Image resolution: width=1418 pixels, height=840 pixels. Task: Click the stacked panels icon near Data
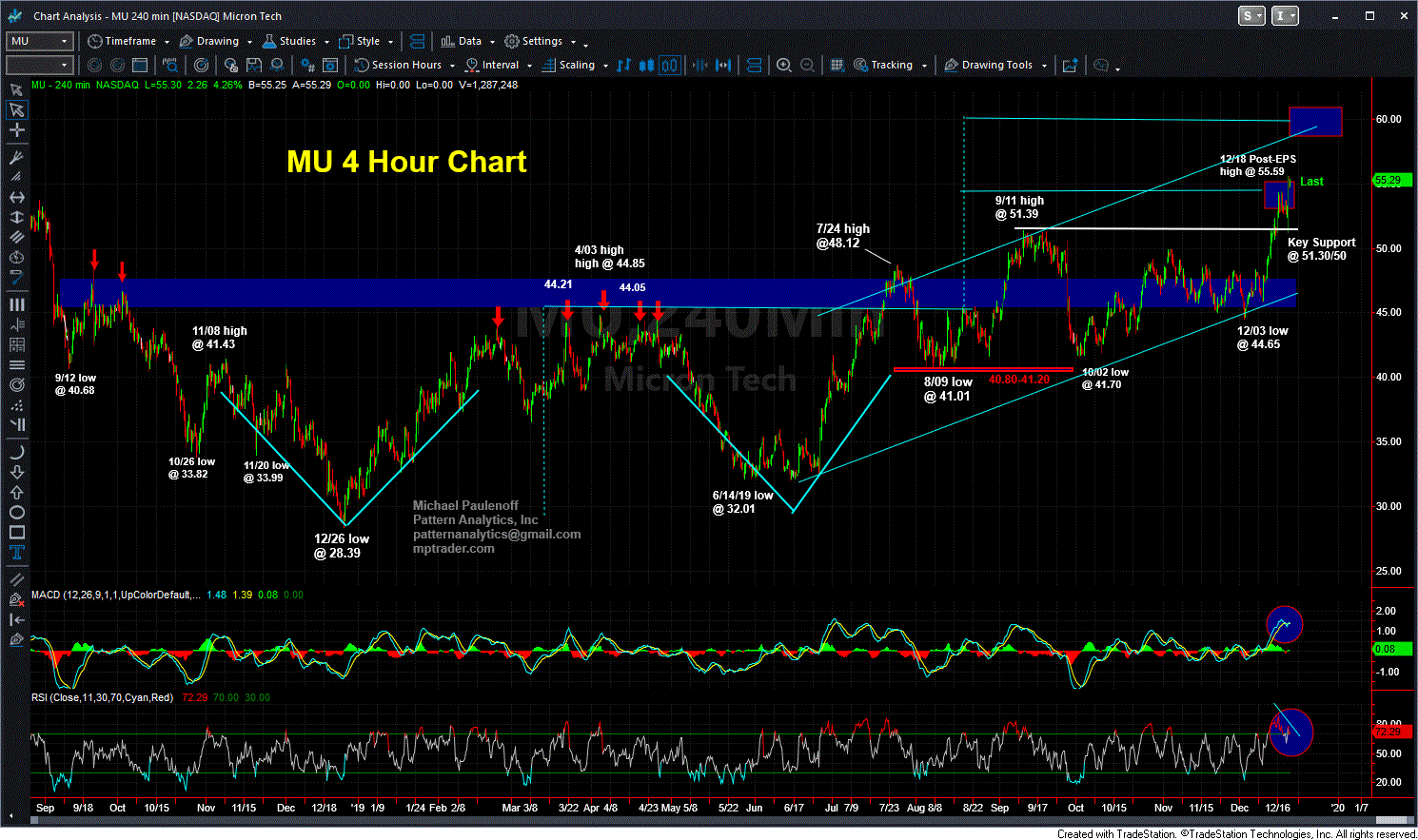(417, 41)
